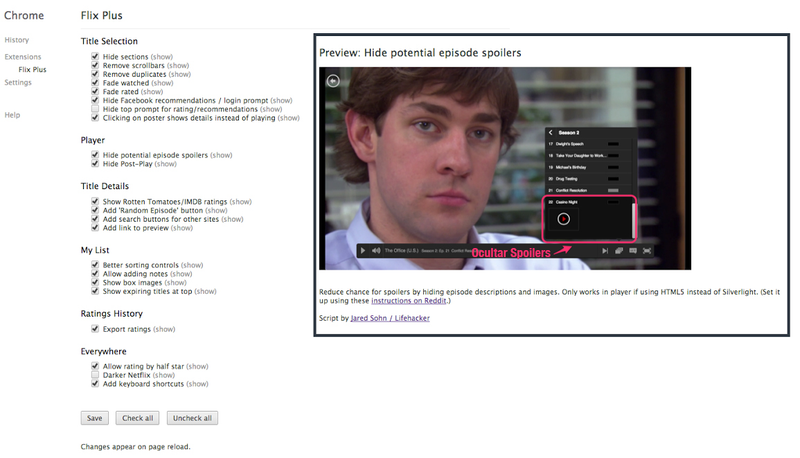This screenshot has width=800, height=458.
Task: Click the episode list scrollbar in preview
Action: pos(634,220)
